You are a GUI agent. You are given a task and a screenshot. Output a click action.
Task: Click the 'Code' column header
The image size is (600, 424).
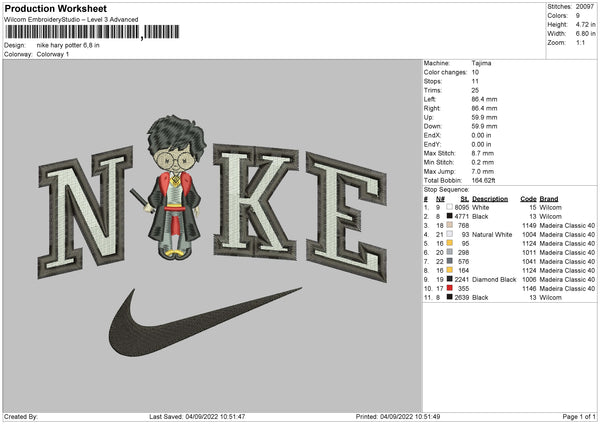528,199
